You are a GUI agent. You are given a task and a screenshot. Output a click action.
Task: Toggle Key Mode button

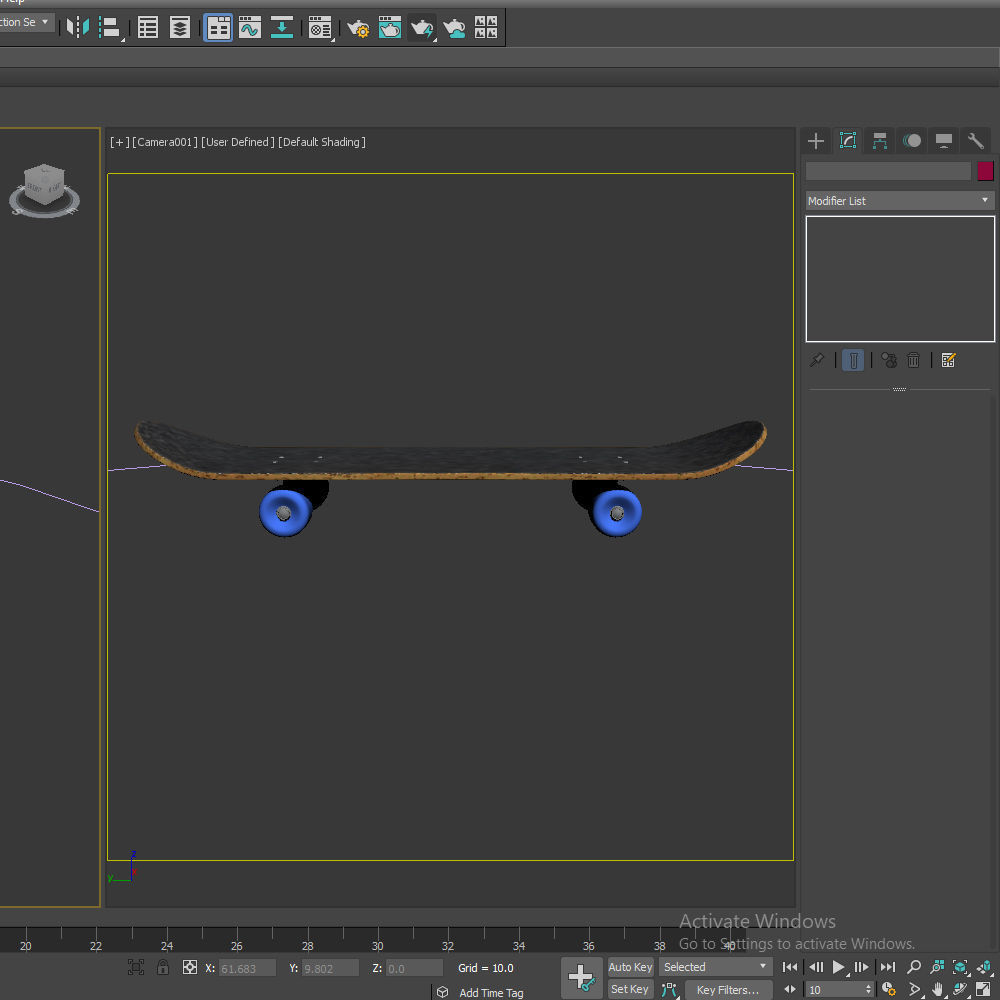(790, 990)
